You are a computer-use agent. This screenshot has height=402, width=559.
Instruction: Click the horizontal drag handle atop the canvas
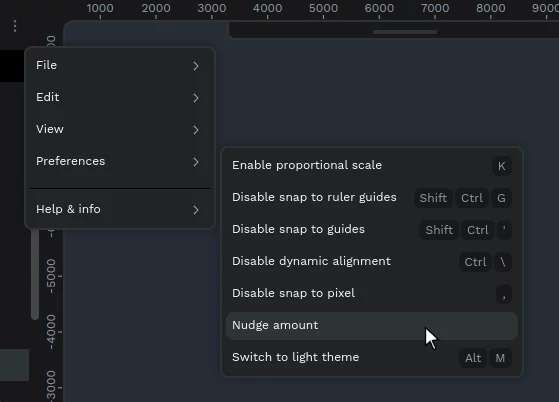coord(405,32)
